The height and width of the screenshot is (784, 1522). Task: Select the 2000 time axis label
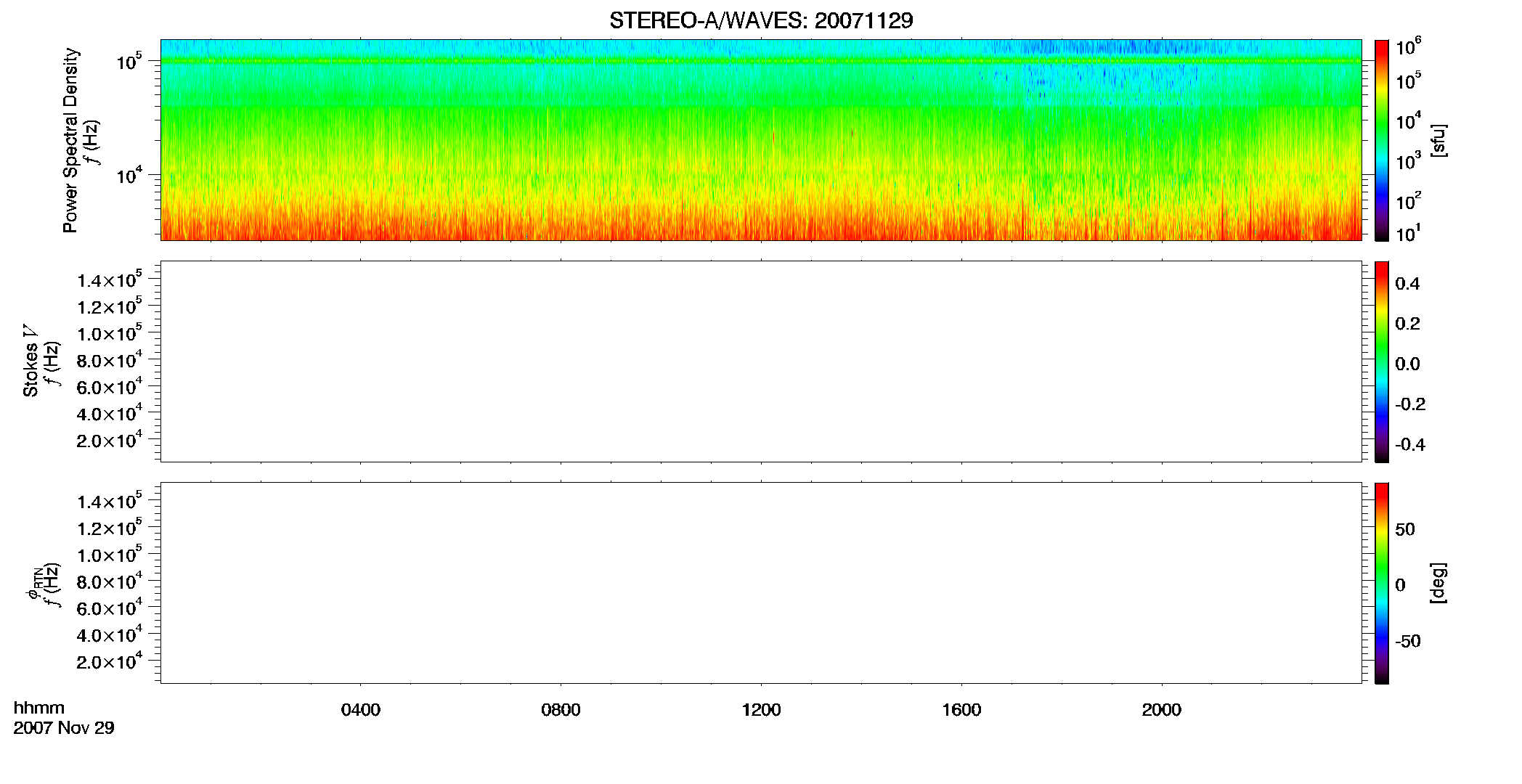pyautogui.click(x=1161, y=710)
